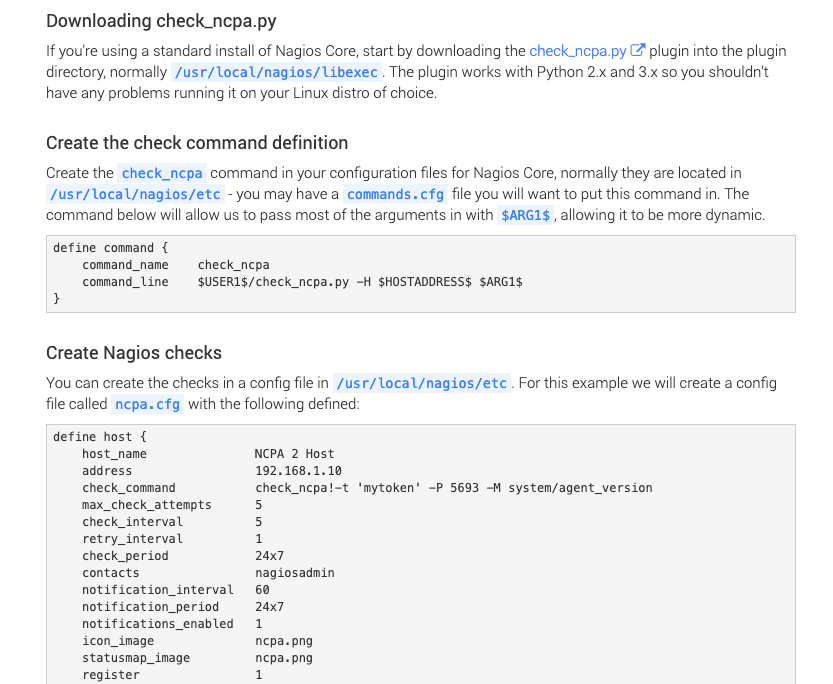Click the ncpa.cfg inline code filename
The width and height of the screenshot is (833, 684).
pos(145,404)
